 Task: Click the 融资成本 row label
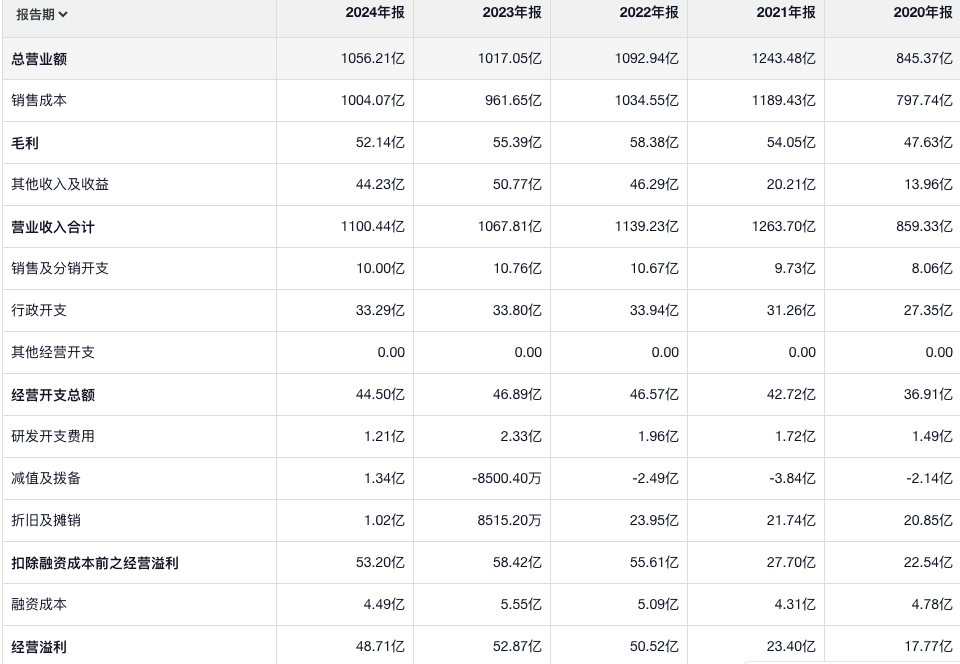[x=40, y=605]
